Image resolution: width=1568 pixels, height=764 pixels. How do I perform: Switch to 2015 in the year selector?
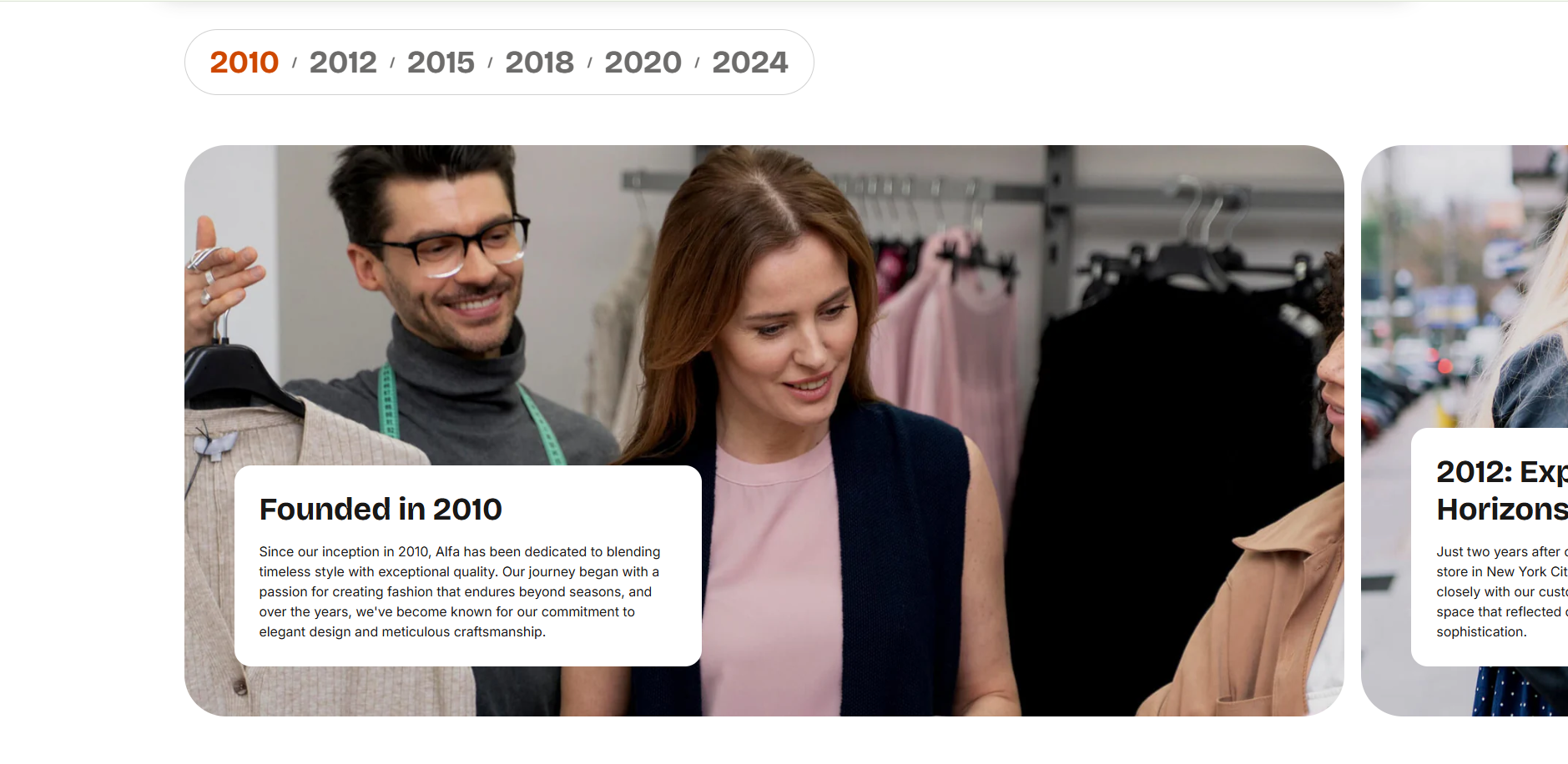(441, 63)
